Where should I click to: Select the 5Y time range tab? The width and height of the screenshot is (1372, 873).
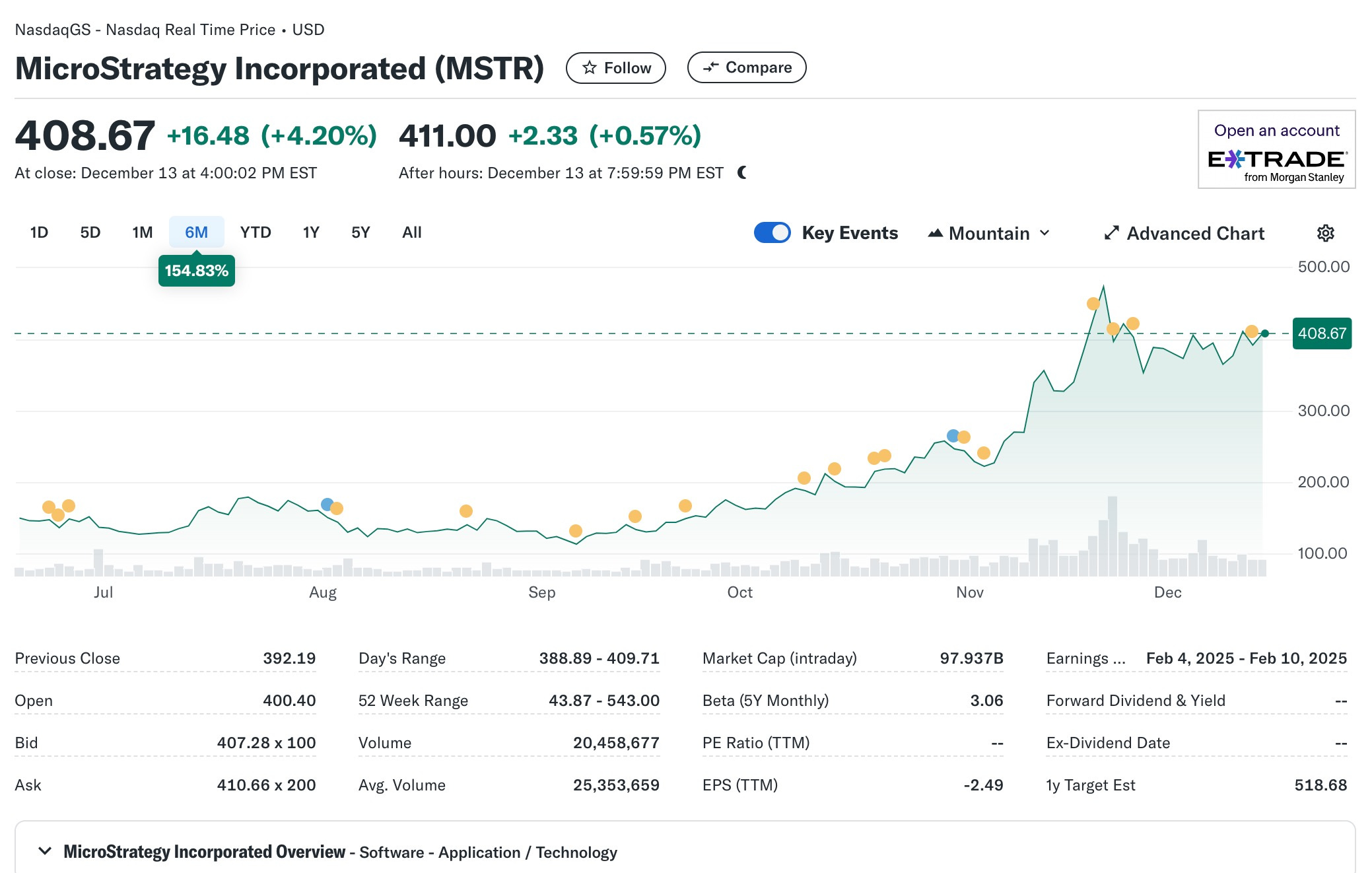coord(360,232)
